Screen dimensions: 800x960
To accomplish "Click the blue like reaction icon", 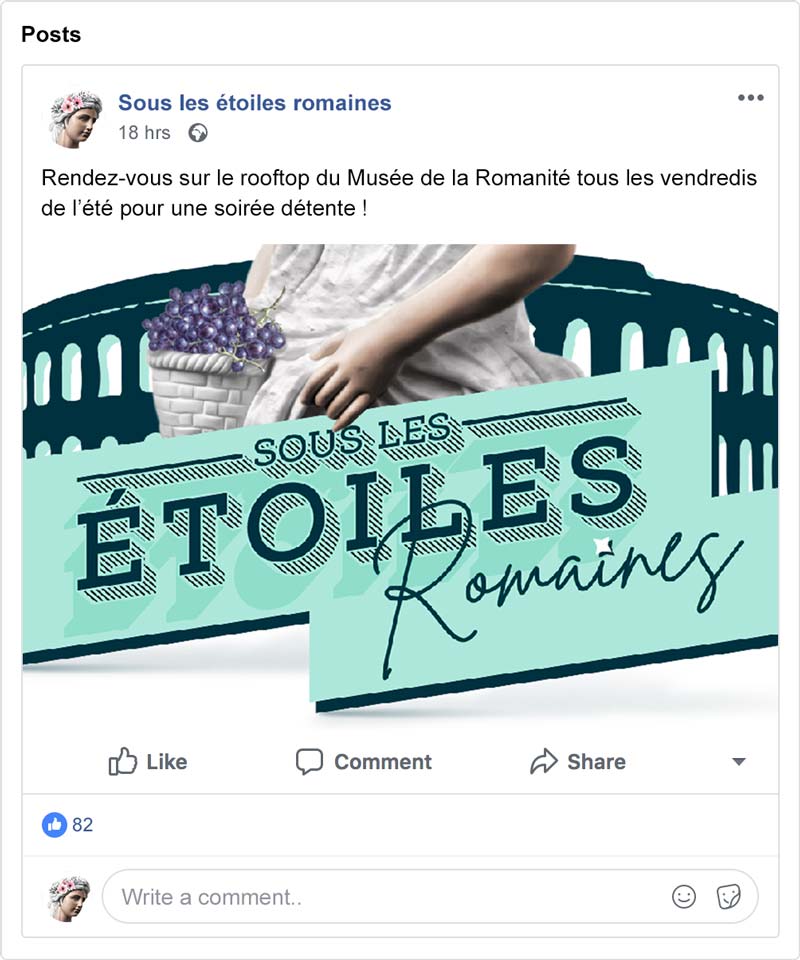I will 54,825.
